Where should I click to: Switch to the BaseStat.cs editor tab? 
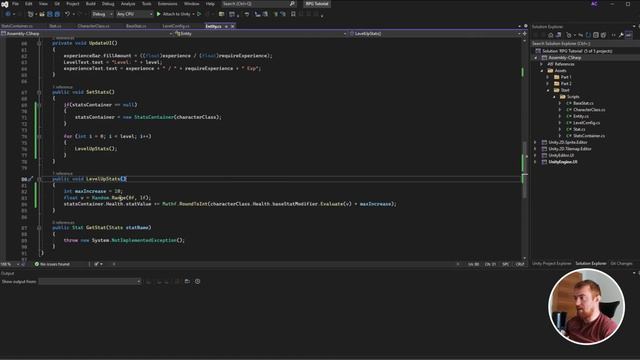pos(136,26)
